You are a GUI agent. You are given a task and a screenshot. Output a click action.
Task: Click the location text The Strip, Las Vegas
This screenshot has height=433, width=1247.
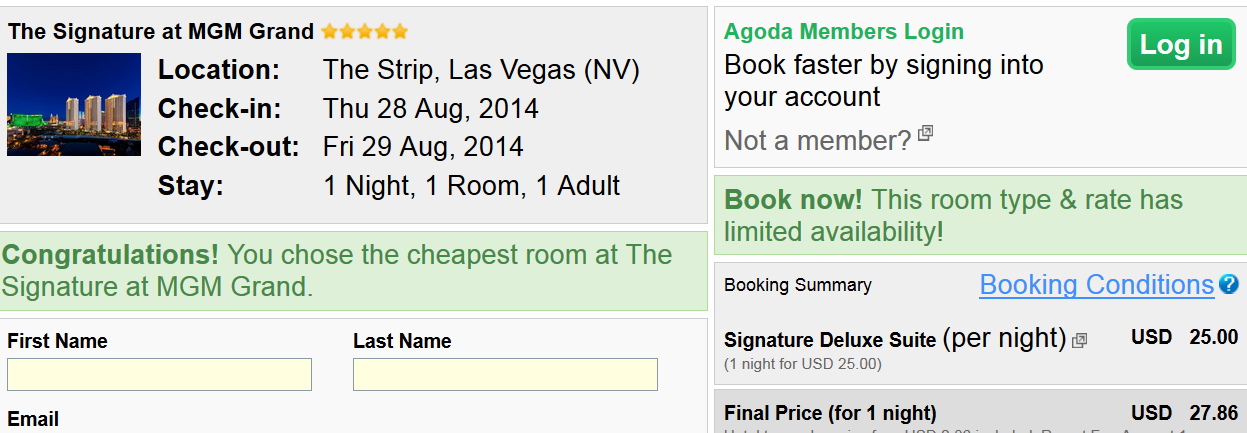(x=481, y=71)
